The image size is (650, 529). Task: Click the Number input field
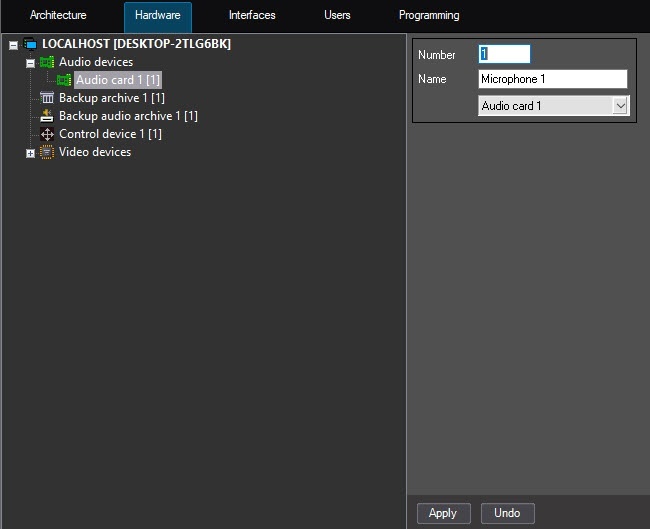(504, 54)
